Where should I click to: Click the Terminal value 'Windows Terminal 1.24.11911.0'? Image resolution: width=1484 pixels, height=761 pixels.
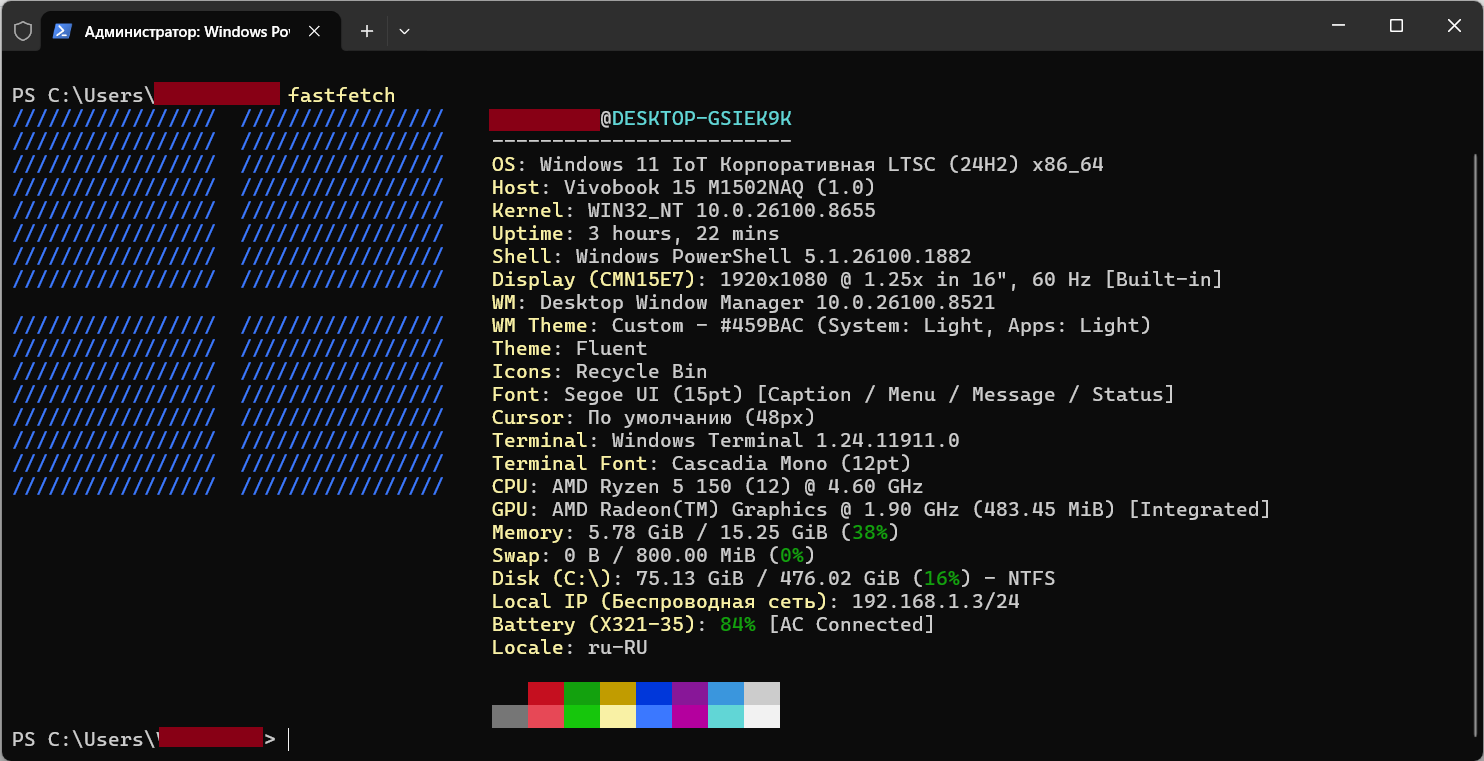(786, 440)
